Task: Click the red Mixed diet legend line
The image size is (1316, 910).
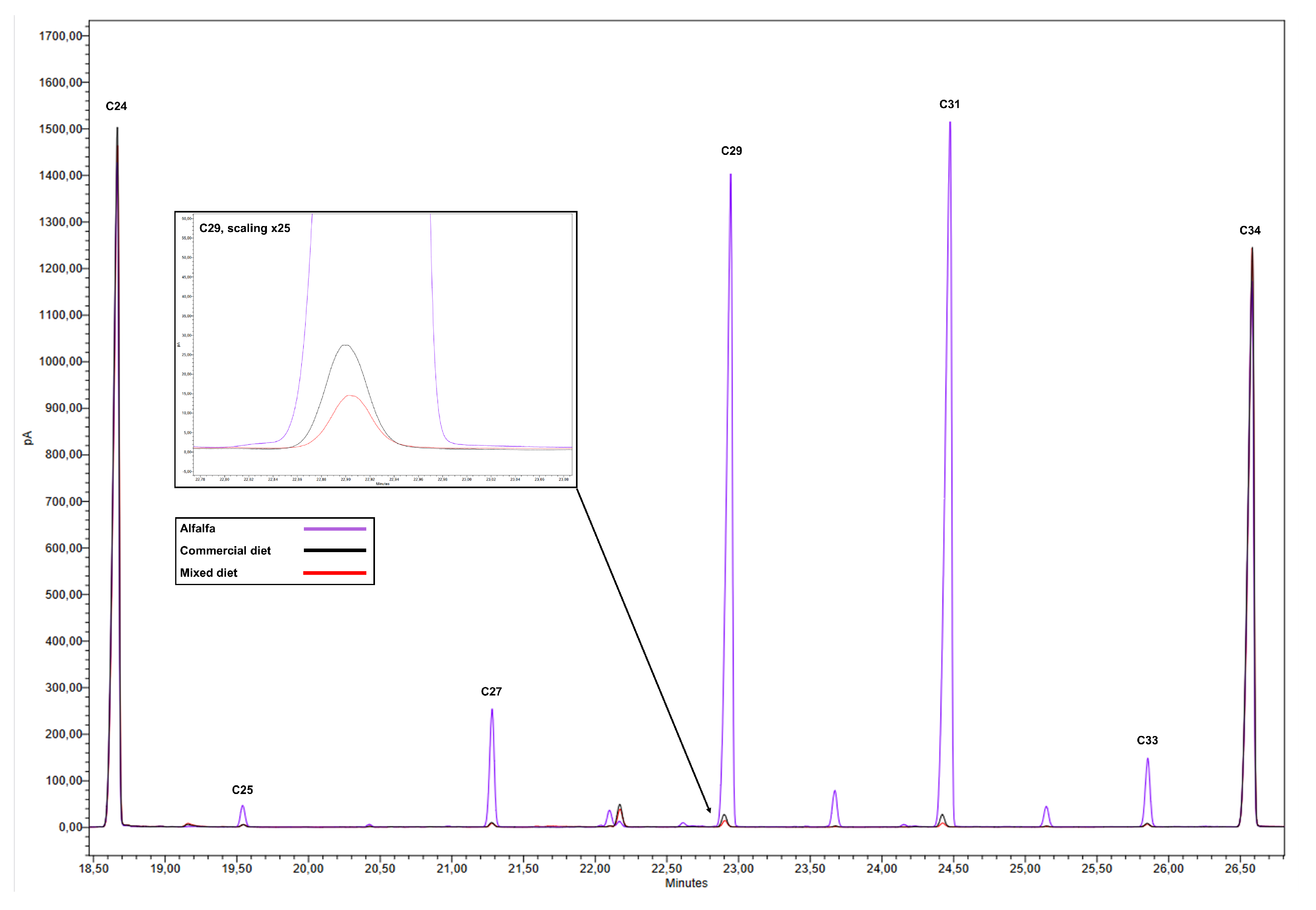Action: (335, 572)
